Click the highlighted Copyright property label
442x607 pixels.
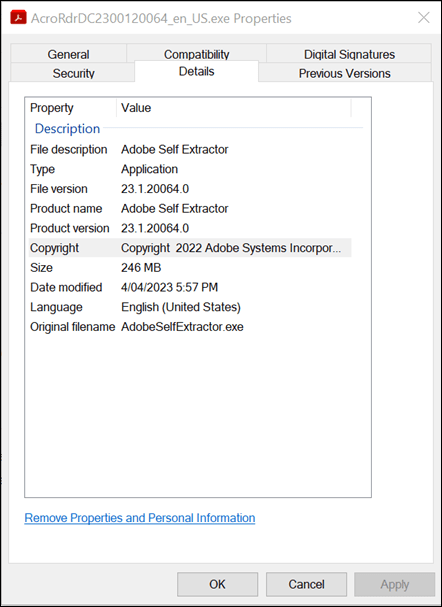(55, 248)
